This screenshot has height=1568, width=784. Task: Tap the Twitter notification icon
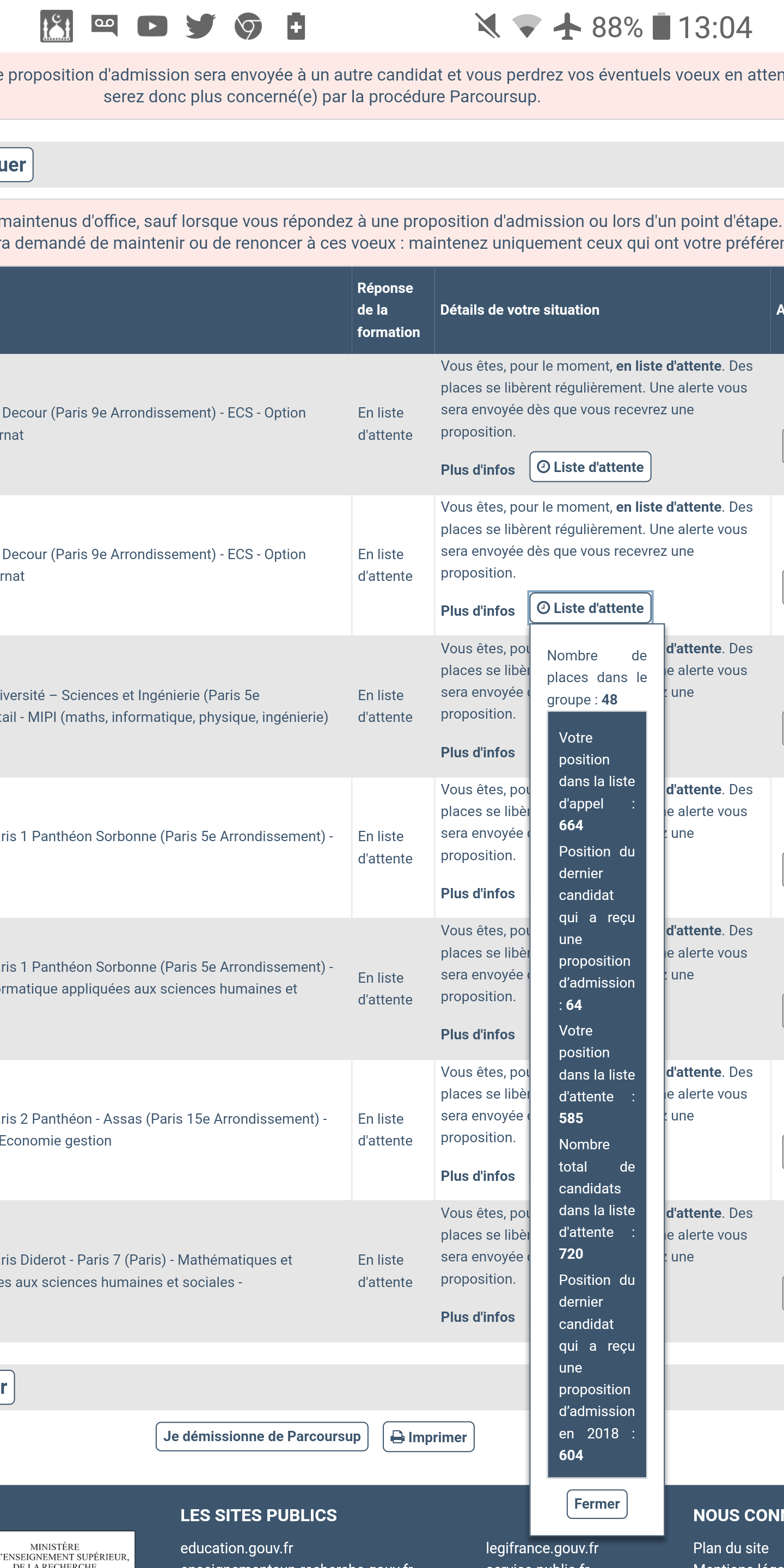point(200,27)
